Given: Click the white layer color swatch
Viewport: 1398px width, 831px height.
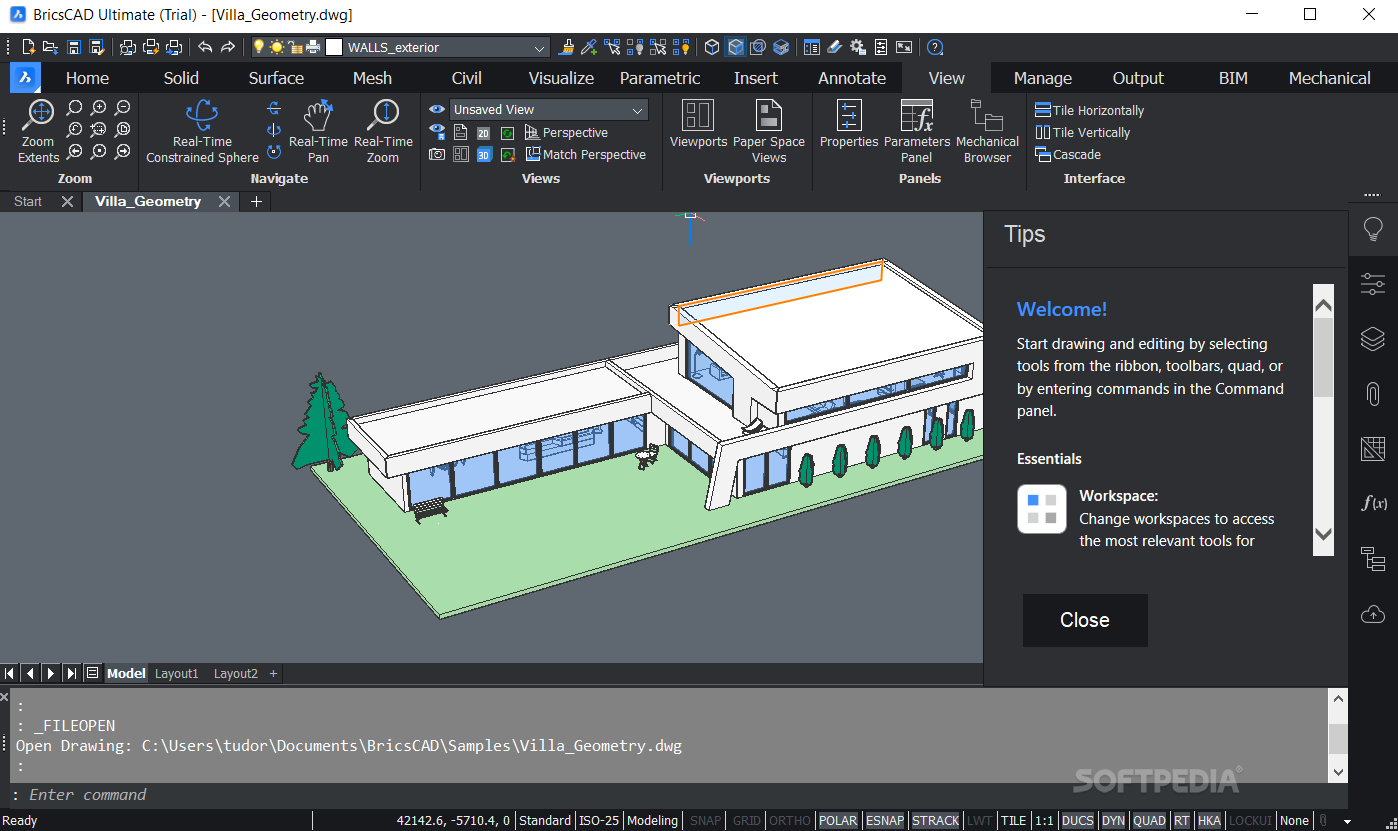Looking at the screenshot, I should 334,47.
